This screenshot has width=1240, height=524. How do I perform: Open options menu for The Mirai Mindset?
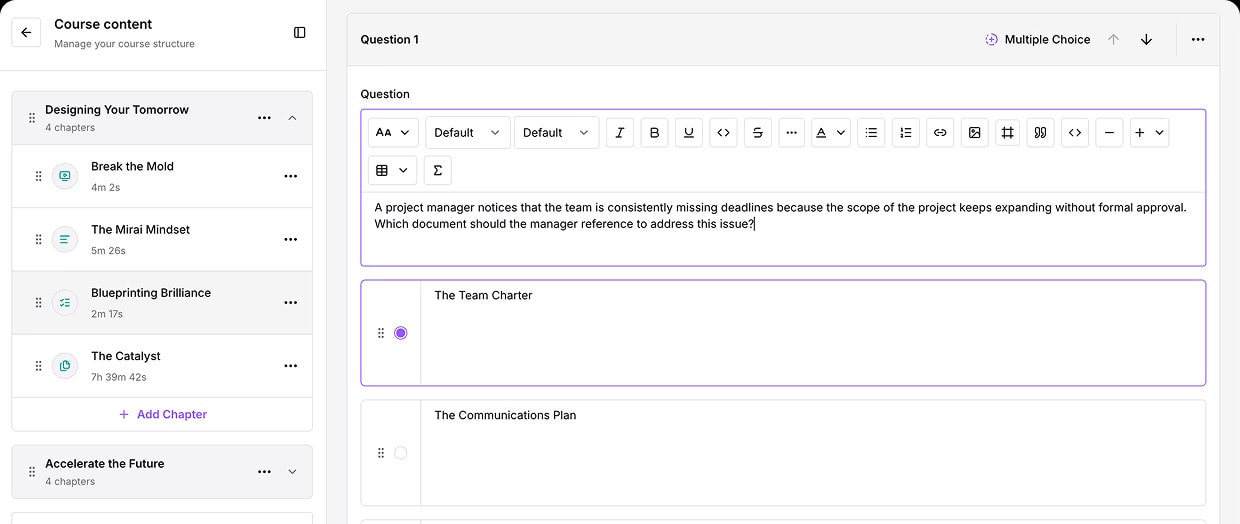tap(290, 239)
